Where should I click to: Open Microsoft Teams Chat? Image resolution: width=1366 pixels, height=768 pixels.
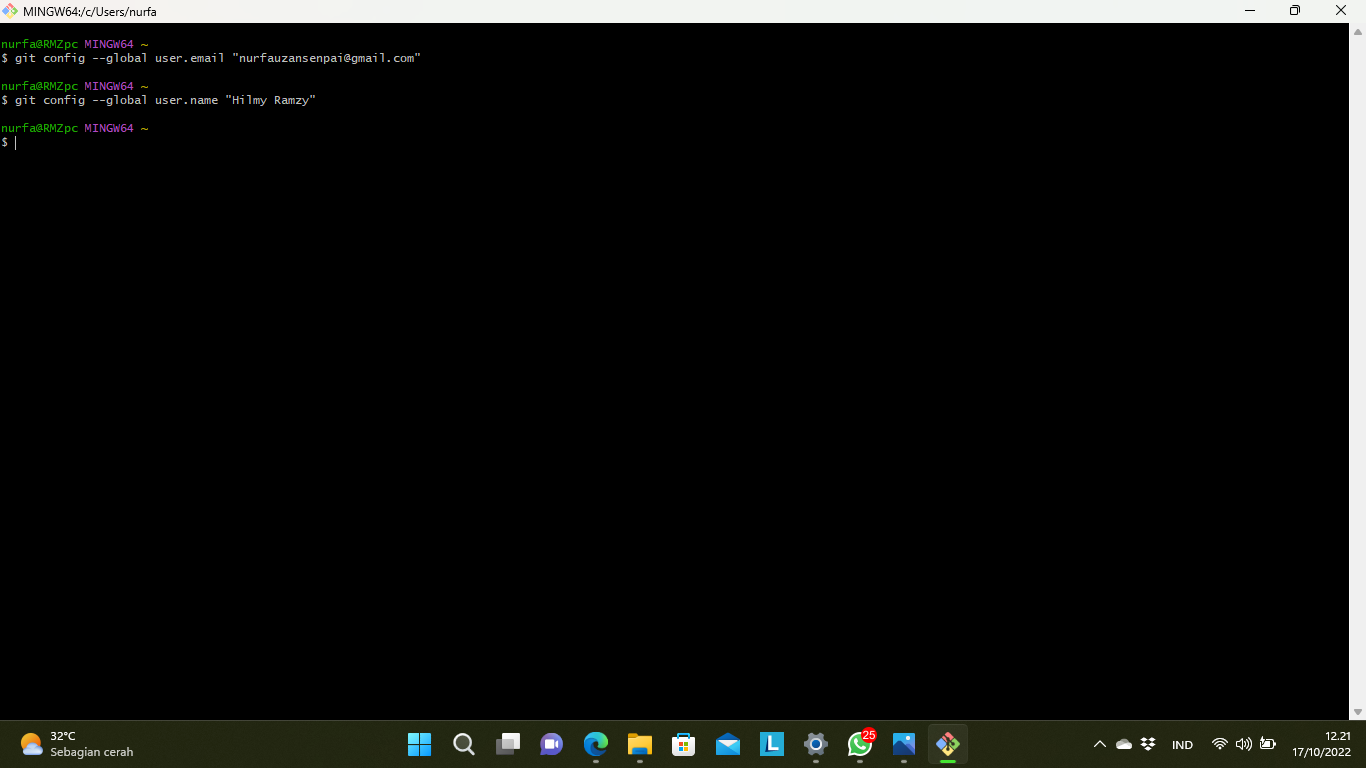tap(551, 744)
